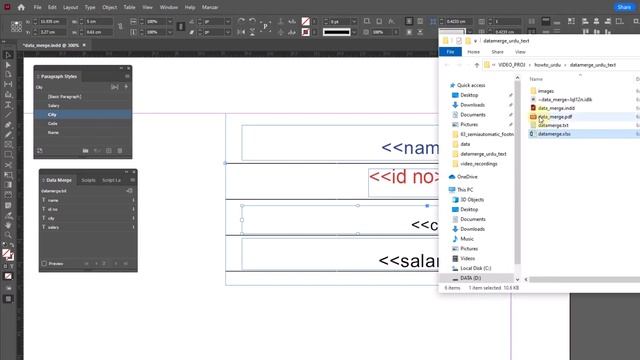Toggle the default fill and stroke icon

(x=5, y=245)
